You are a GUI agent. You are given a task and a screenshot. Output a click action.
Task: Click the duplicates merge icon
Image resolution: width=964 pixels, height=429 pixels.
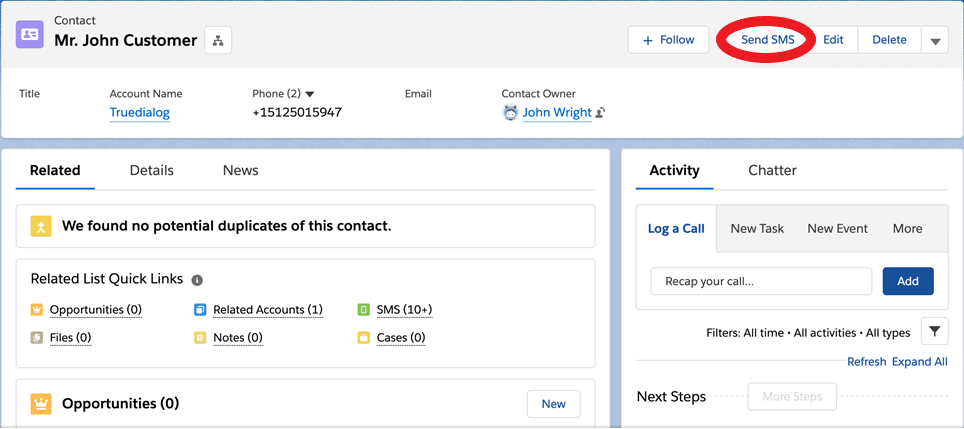pos(41,226)
